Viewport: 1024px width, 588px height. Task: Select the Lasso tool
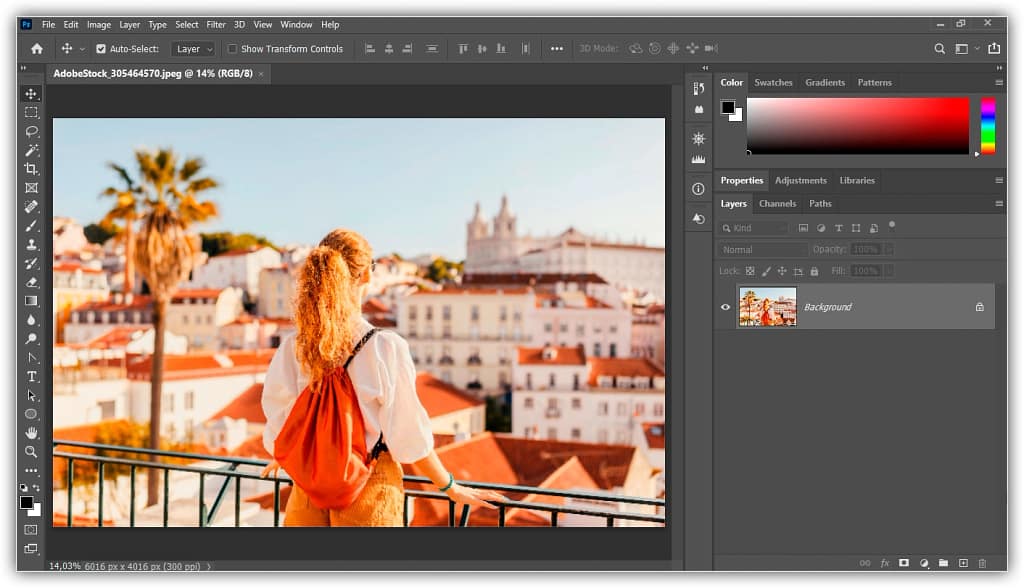(x=31, y=131)
